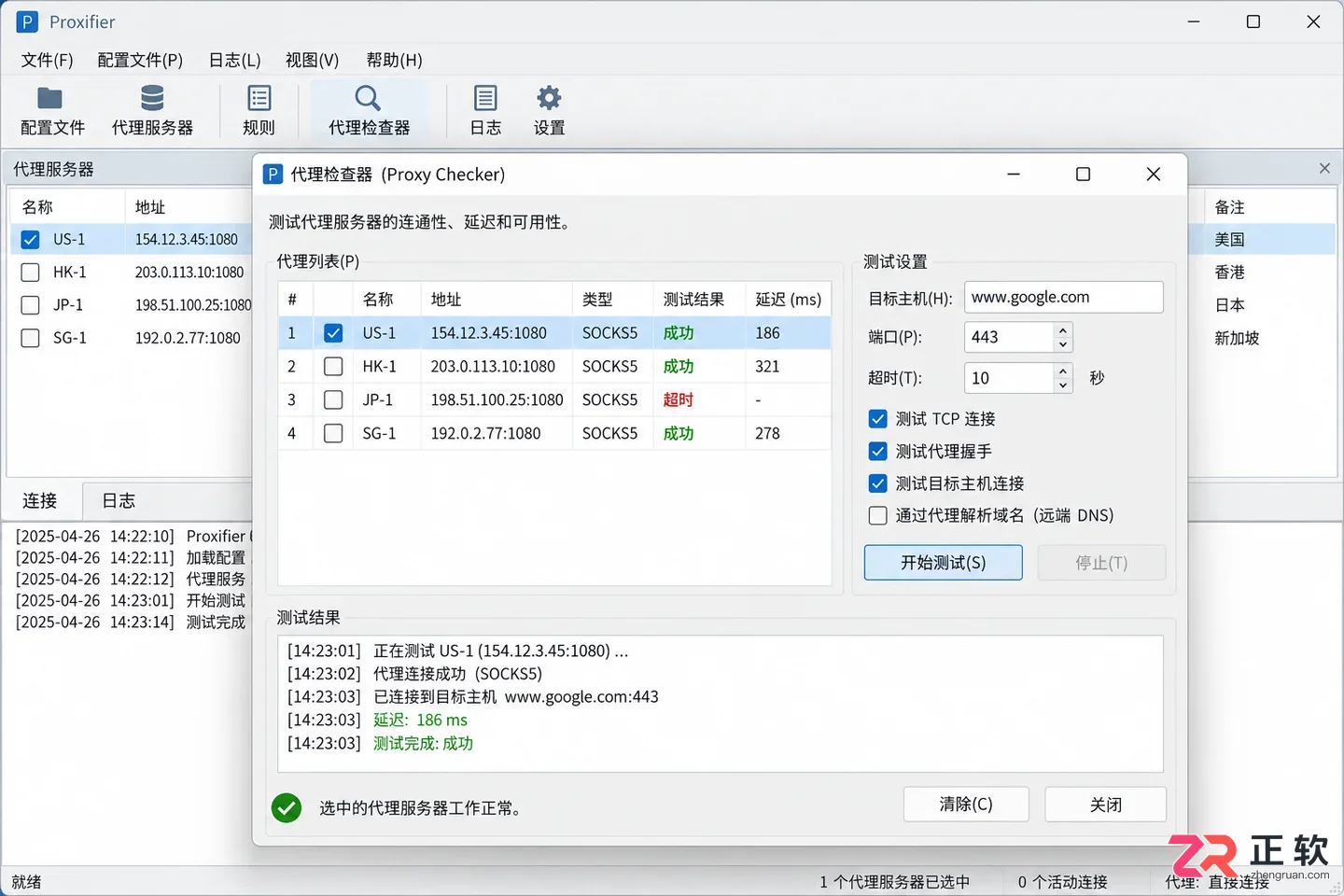
Task: Decrease the port value with down arrow
Action: 1063,344
